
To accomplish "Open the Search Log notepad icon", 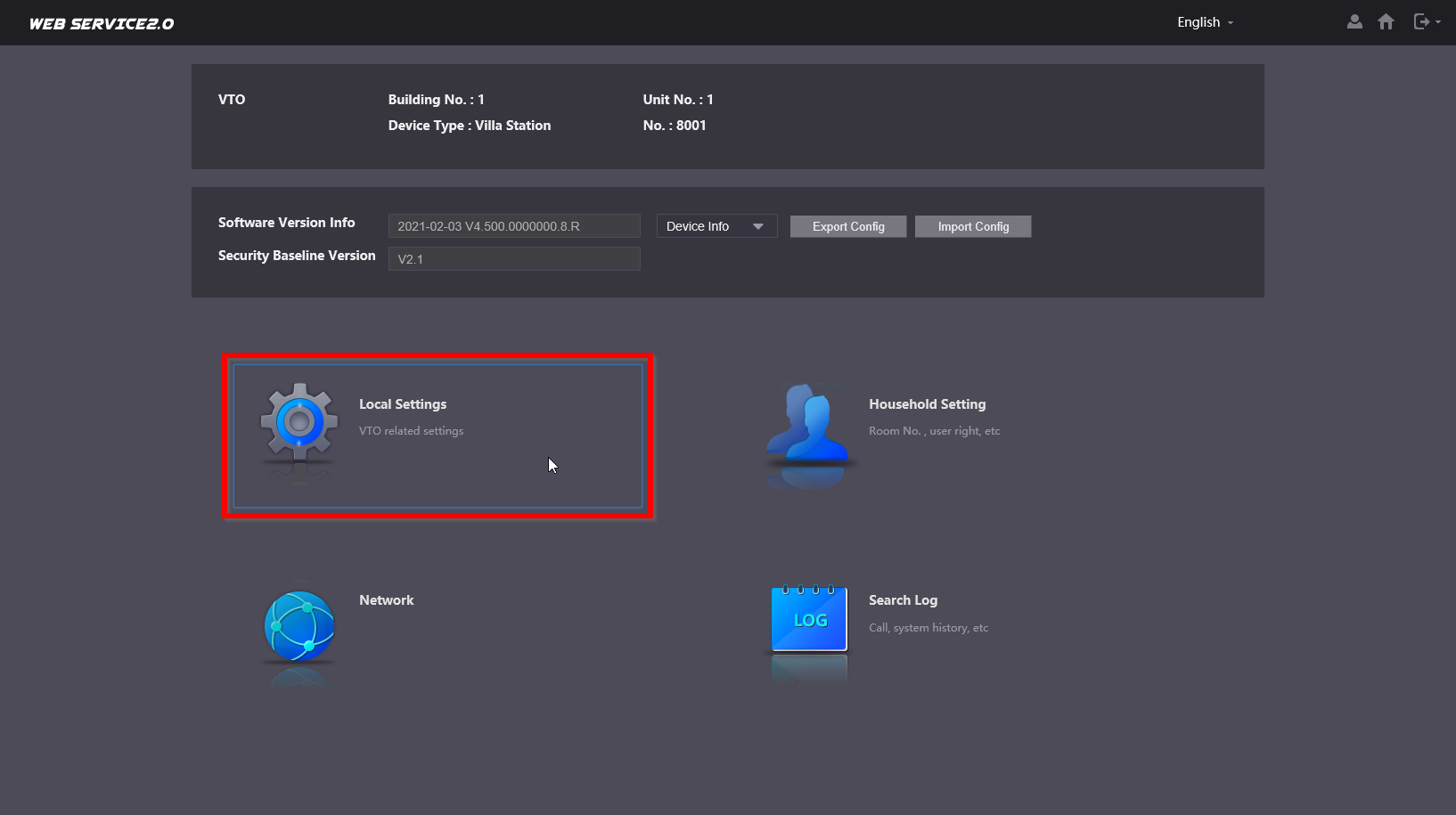I will [x=809, y=619].
